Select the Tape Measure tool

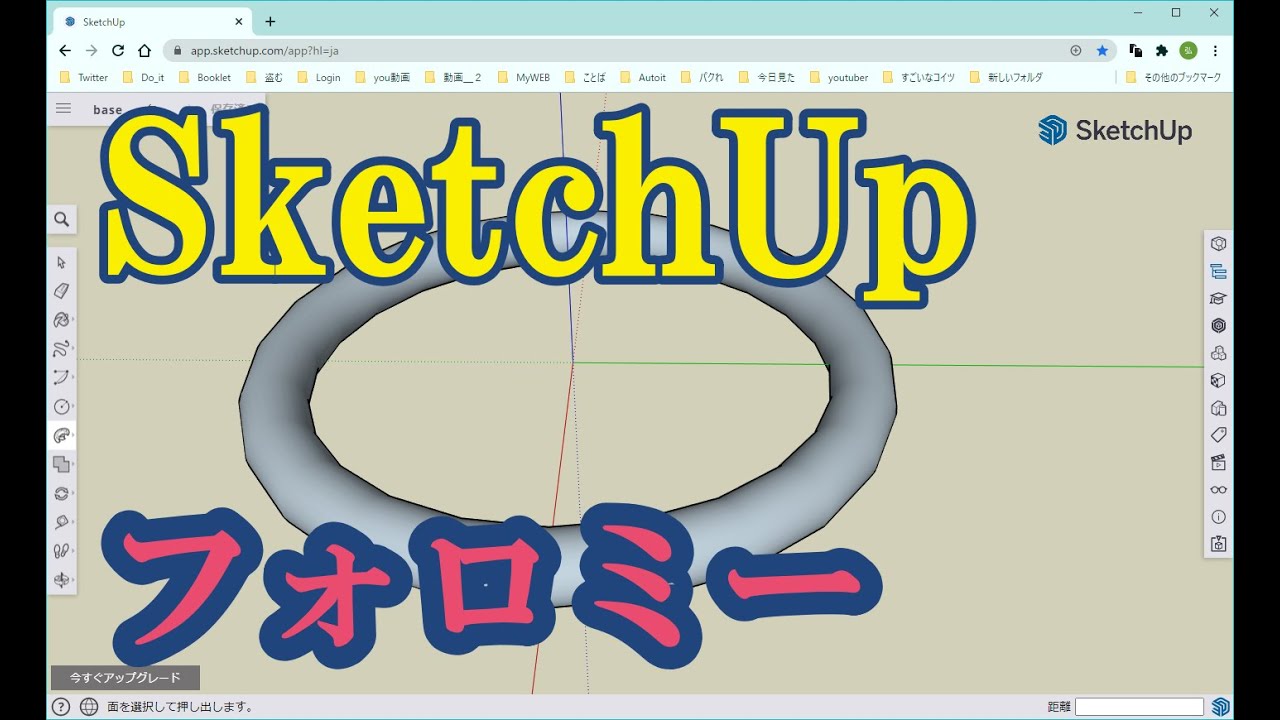62,522
